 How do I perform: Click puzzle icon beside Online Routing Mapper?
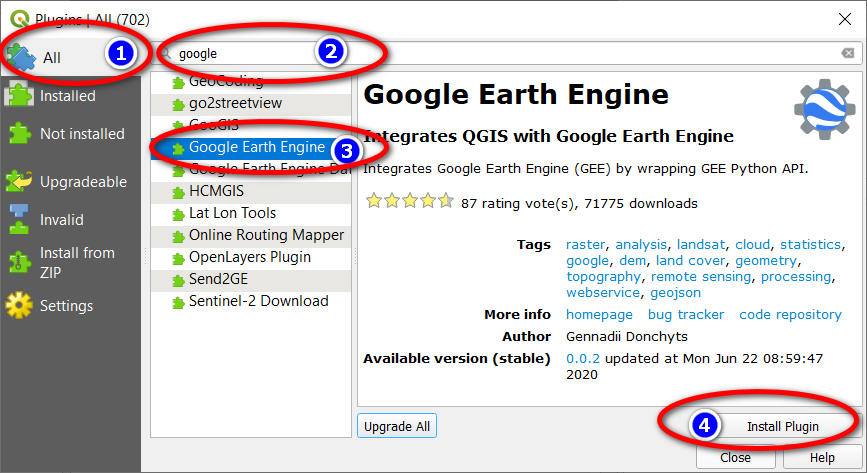178,237
